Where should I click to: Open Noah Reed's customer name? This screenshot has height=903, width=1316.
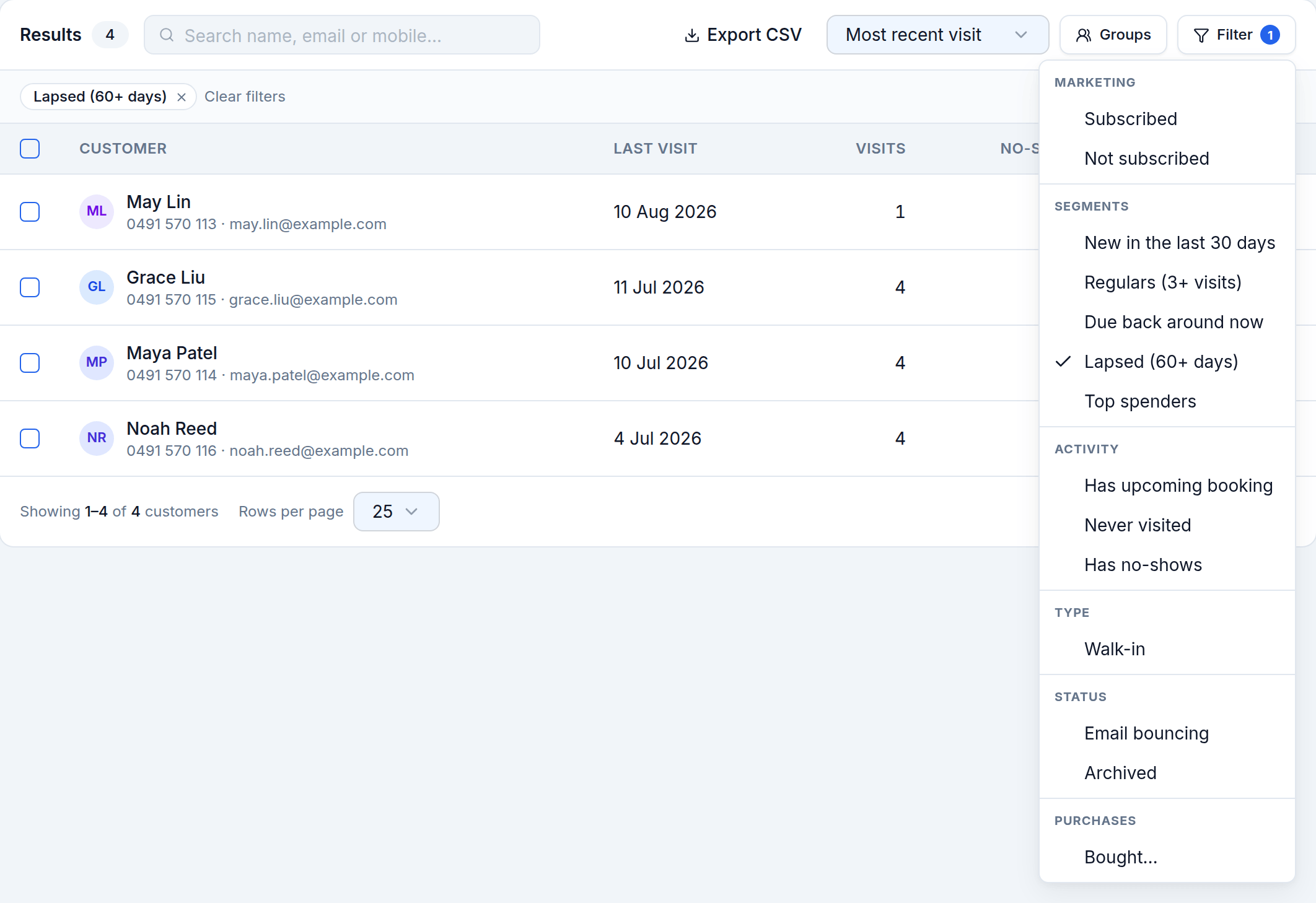pos(172,429)
